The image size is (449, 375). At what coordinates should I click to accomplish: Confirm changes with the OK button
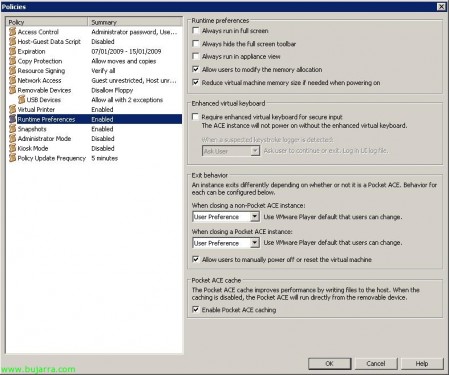(x=329, y=363)
